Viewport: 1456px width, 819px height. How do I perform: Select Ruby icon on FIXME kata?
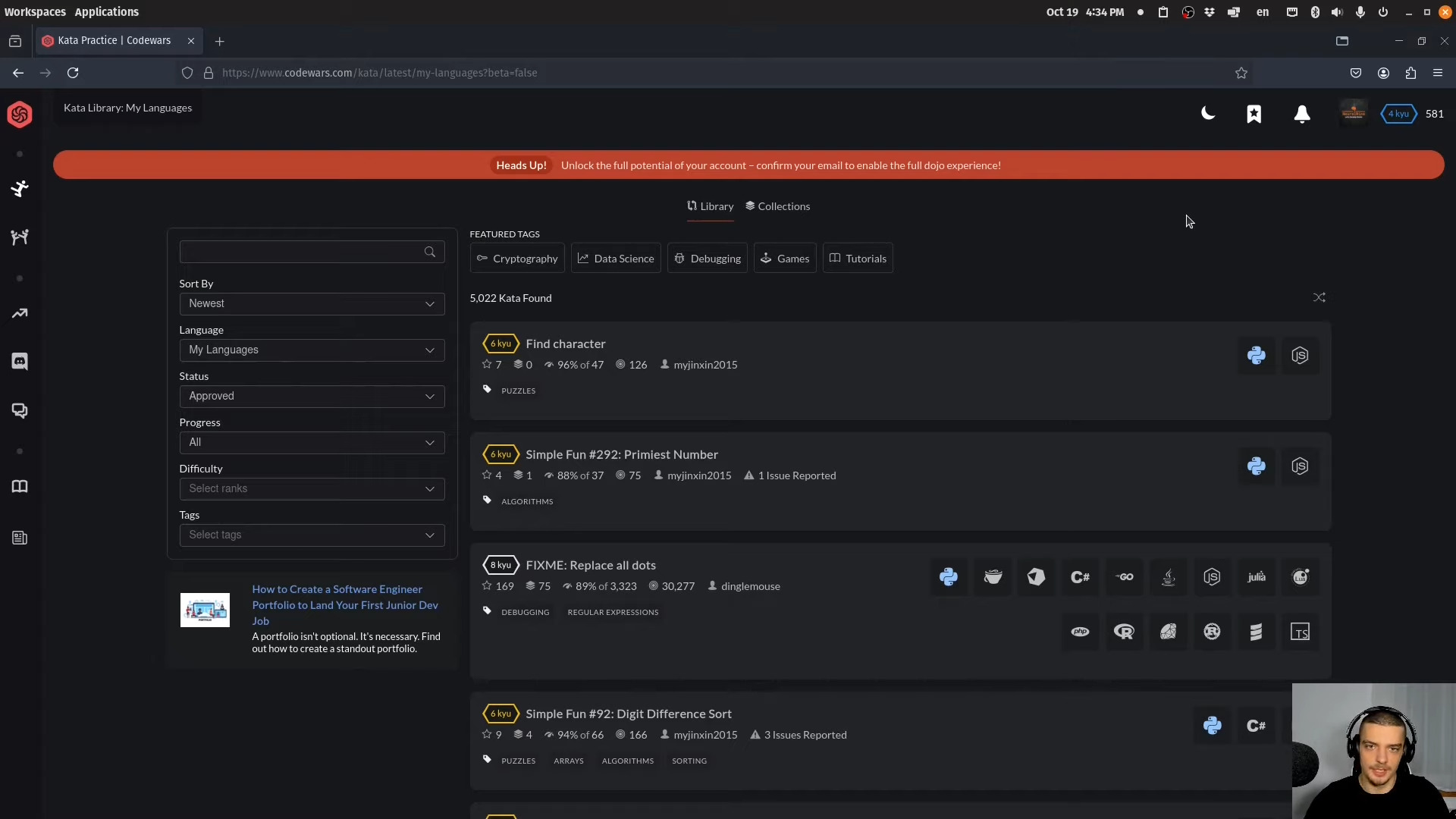click(x=1169, y=632)
